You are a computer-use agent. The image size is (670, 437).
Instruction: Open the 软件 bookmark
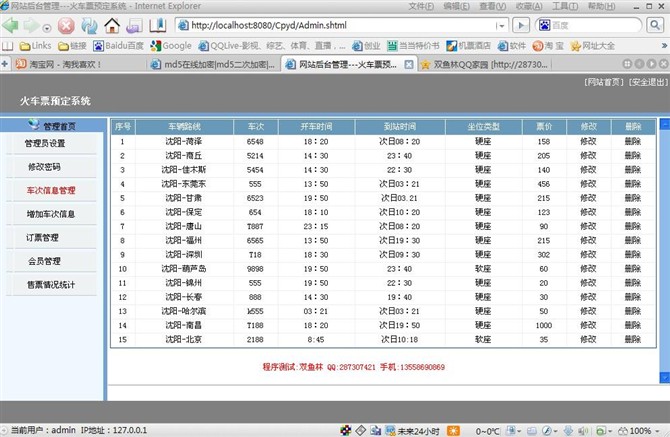pos(511,46)
